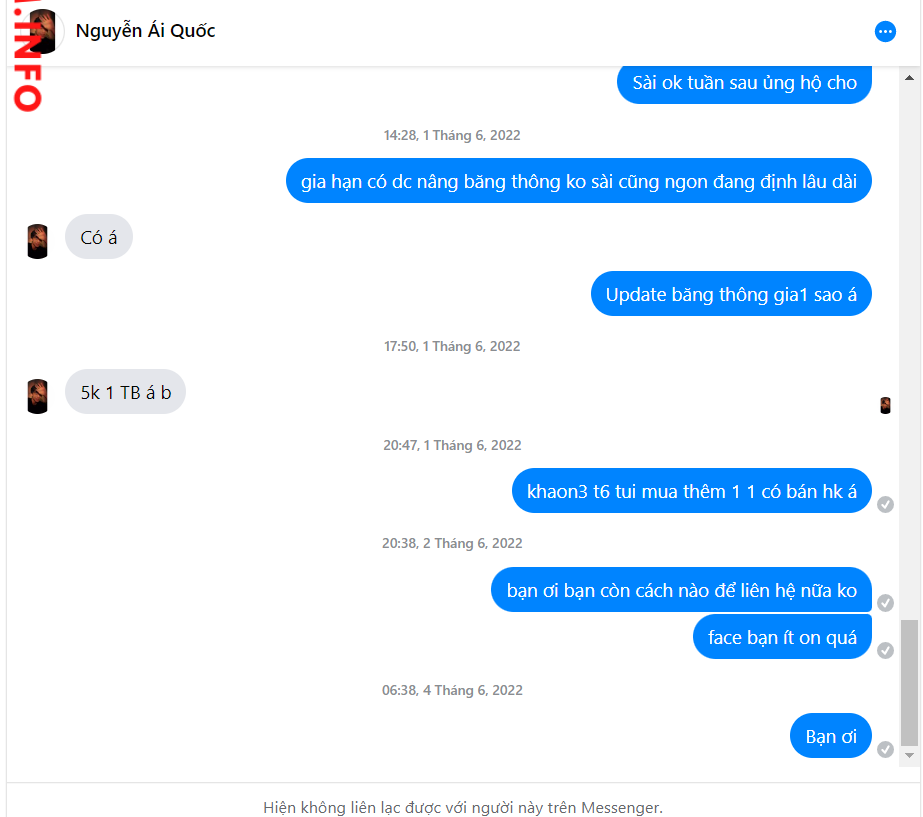Image resolution: width=923 pixels, height=817 pixels.
Task: Click the small seen-by avatar indicator
Action: [885, 405]
